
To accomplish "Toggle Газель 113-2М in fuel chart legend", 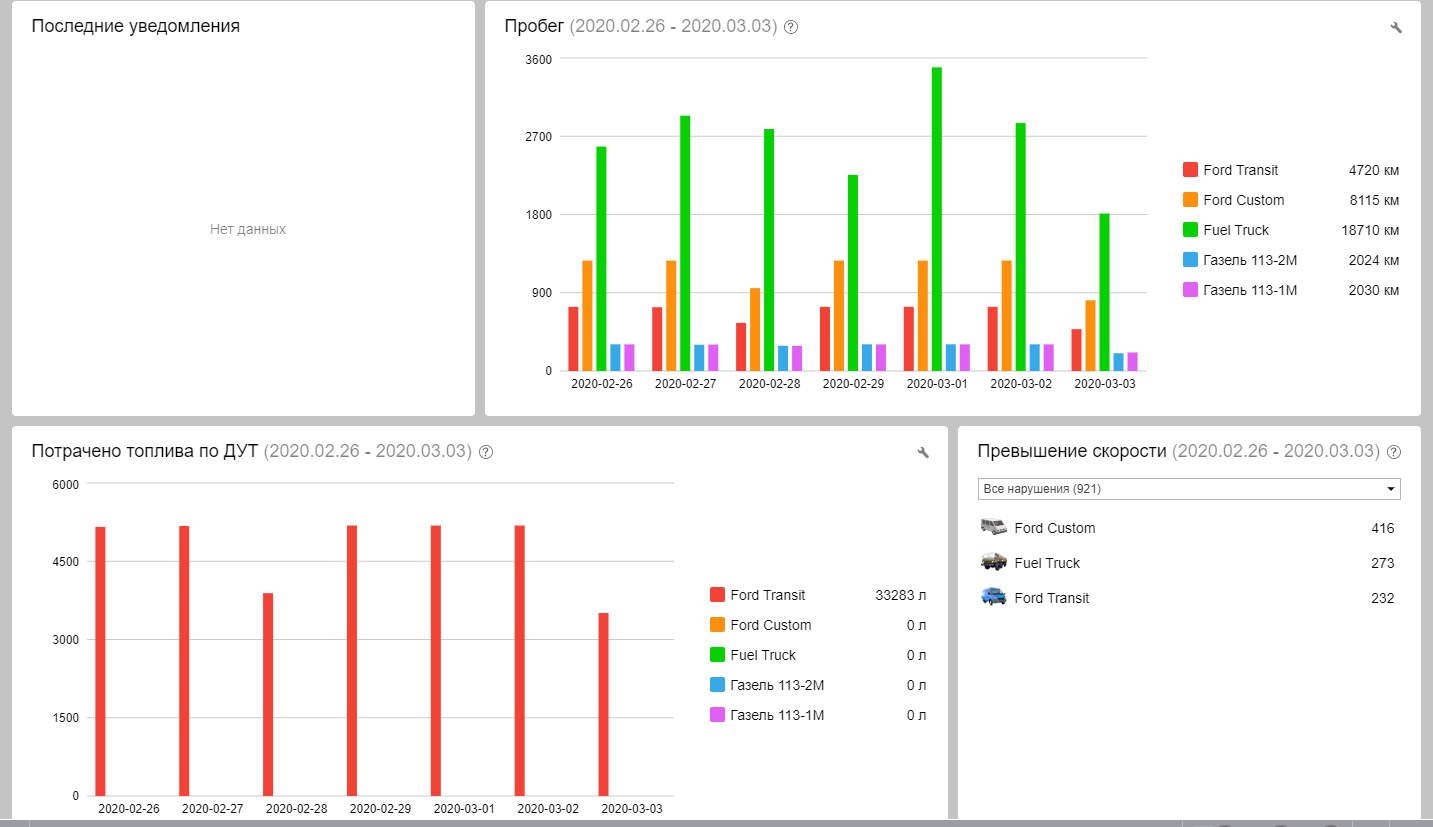I will (777, 685).
